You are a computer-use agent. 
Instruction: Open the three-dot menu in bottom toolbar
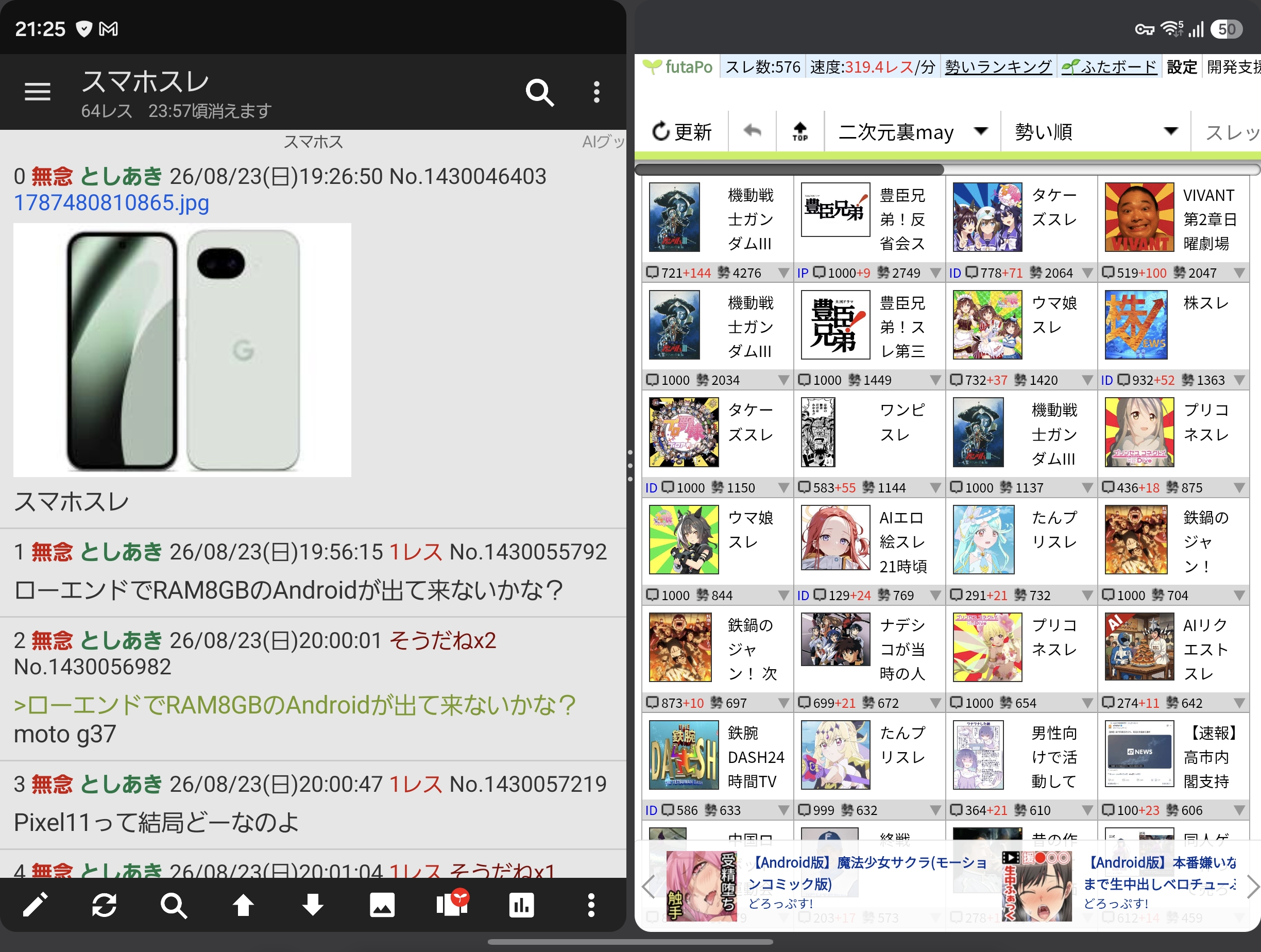591,905
